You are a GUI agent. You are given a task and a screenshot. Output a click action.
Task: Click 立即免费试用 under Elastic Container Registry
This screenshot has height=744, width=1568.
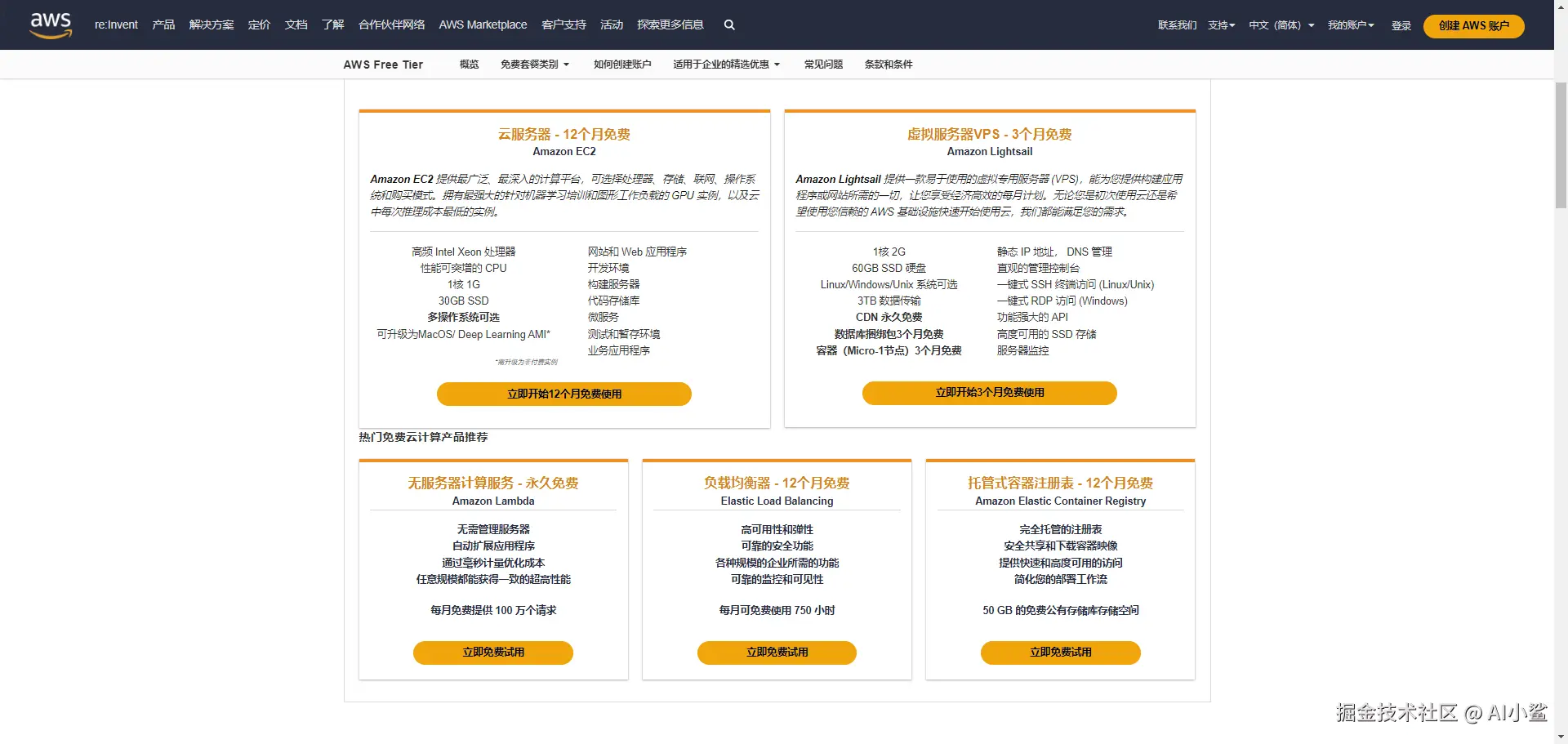click(x=1061, y=653)
